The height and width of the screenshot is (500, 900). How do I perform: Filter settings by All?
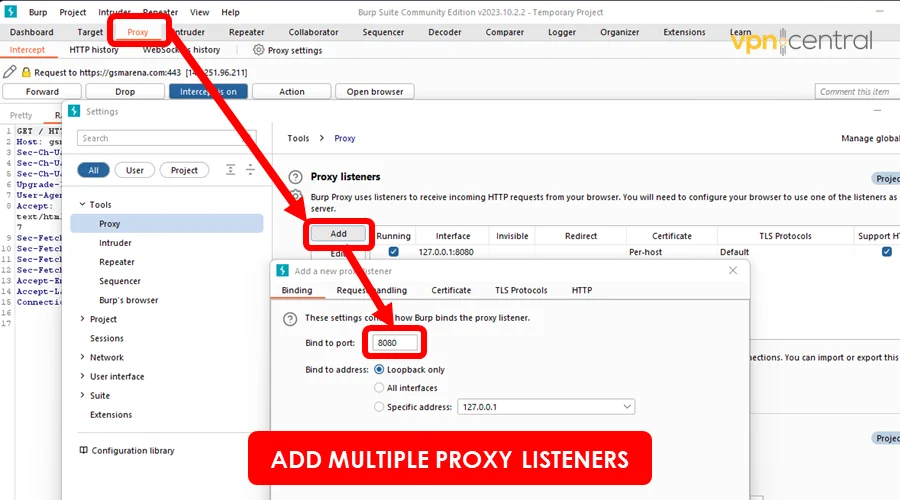(x=94, y=170)
